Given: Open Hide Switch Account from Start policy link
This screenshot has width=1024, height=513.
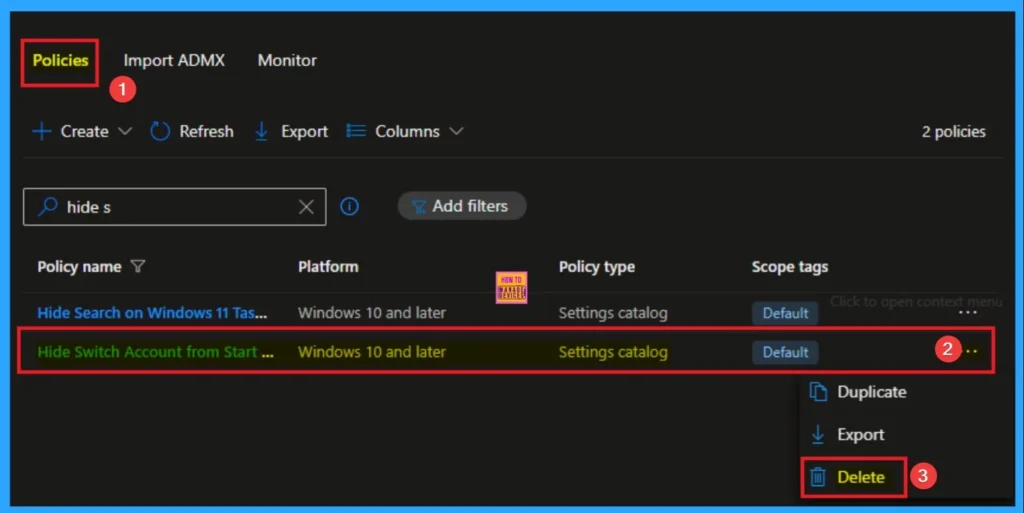Looking at the screenshot, I should [x=155, y=352].
